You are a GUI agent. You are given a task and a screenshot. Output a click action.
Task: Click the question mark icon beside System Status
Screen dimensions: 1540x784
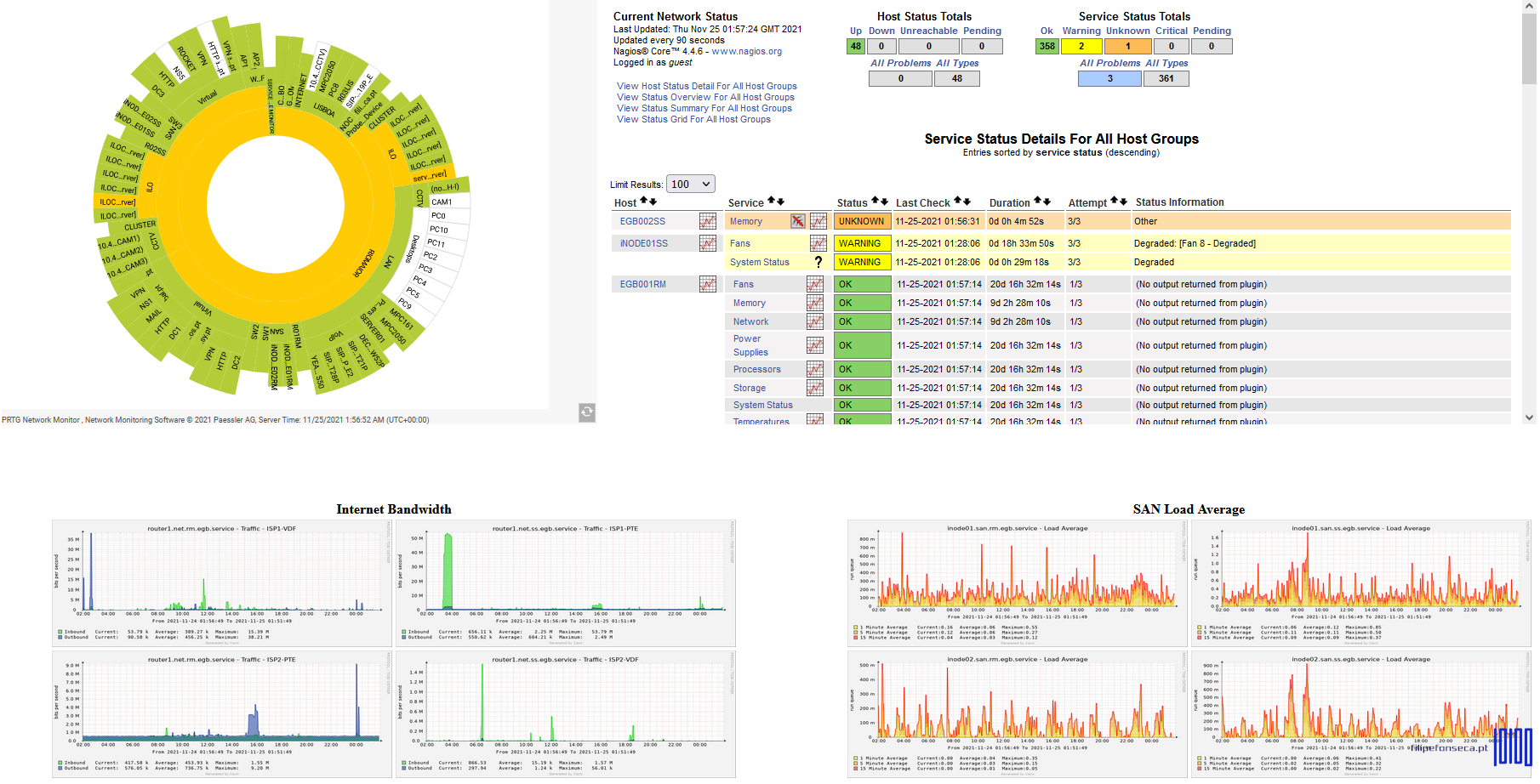pos(818,262)
